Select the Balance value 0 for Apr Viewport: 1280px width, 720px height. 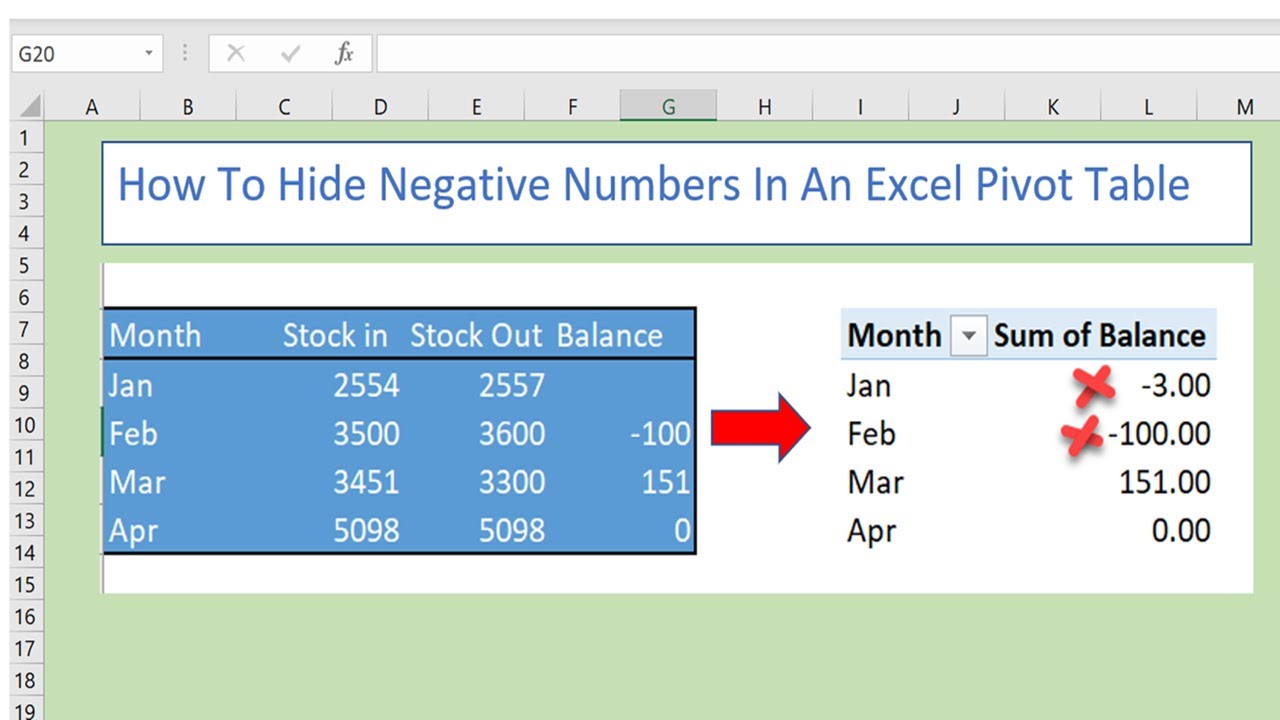pos(683,530)
